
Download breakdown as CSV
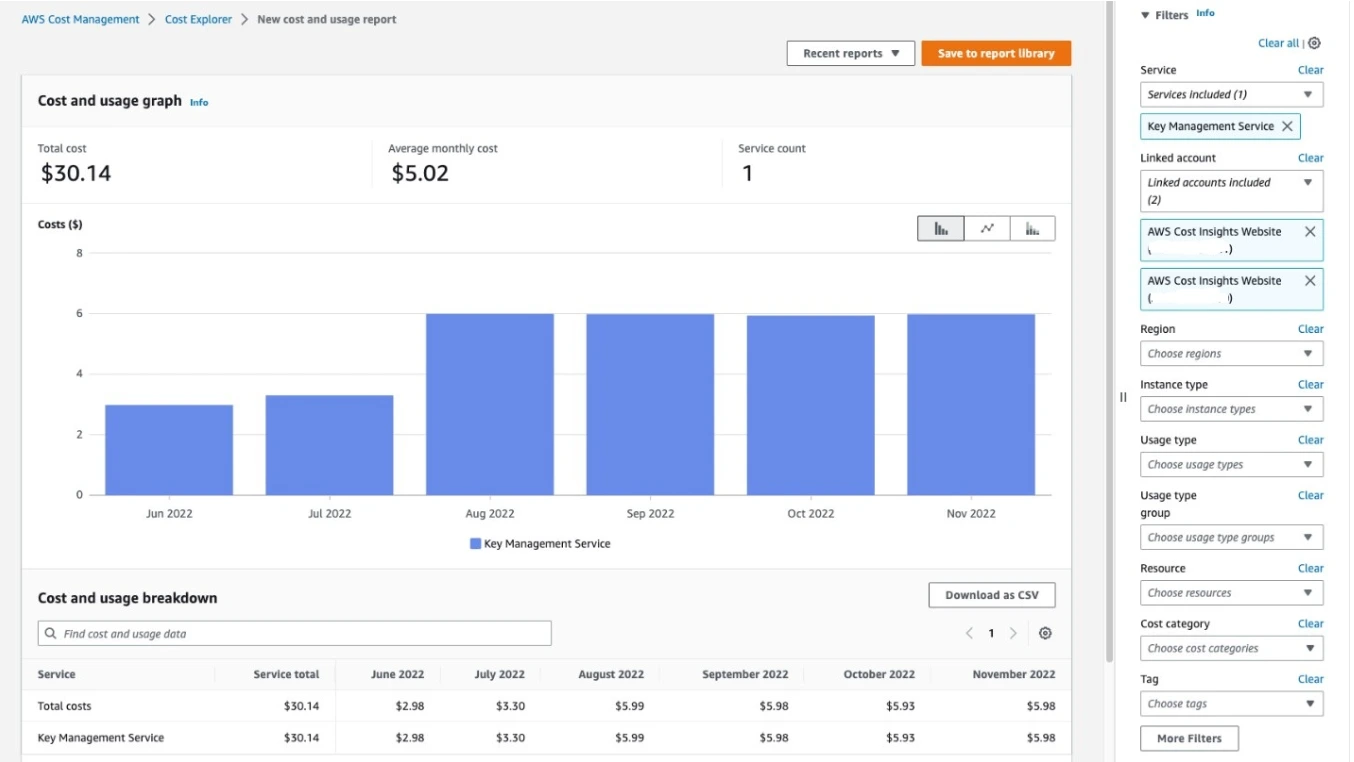coord(991,594)
